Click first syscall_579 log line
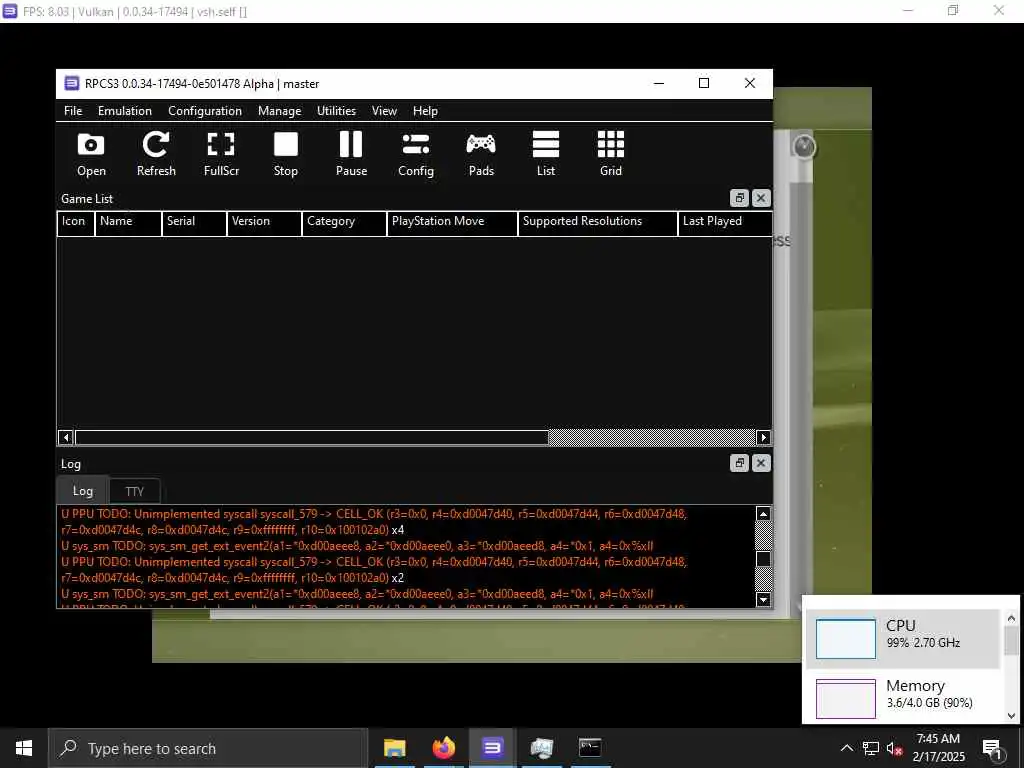Image resolution: width=1024 pixels, height=768 pixels. [x=374, y=522]
